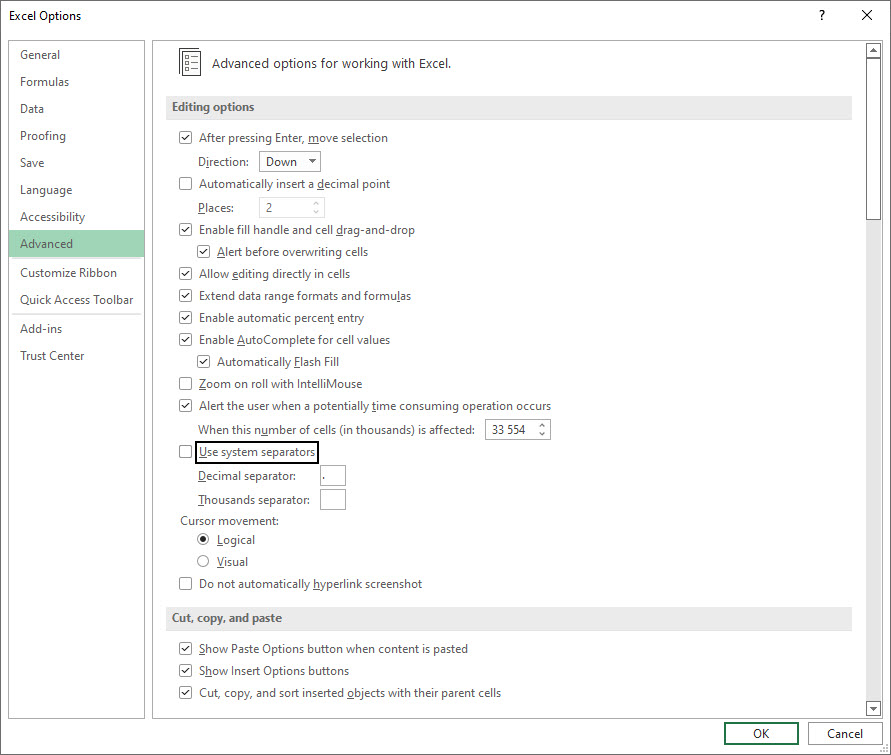
Task: Click the OK button
Action: click(x=761, y=733)
